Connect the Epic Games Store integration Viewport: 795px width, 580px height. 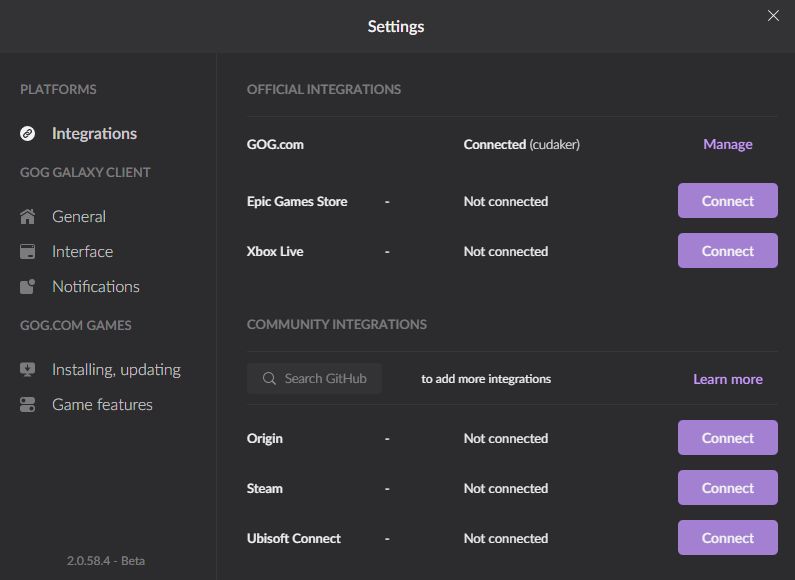728,201
